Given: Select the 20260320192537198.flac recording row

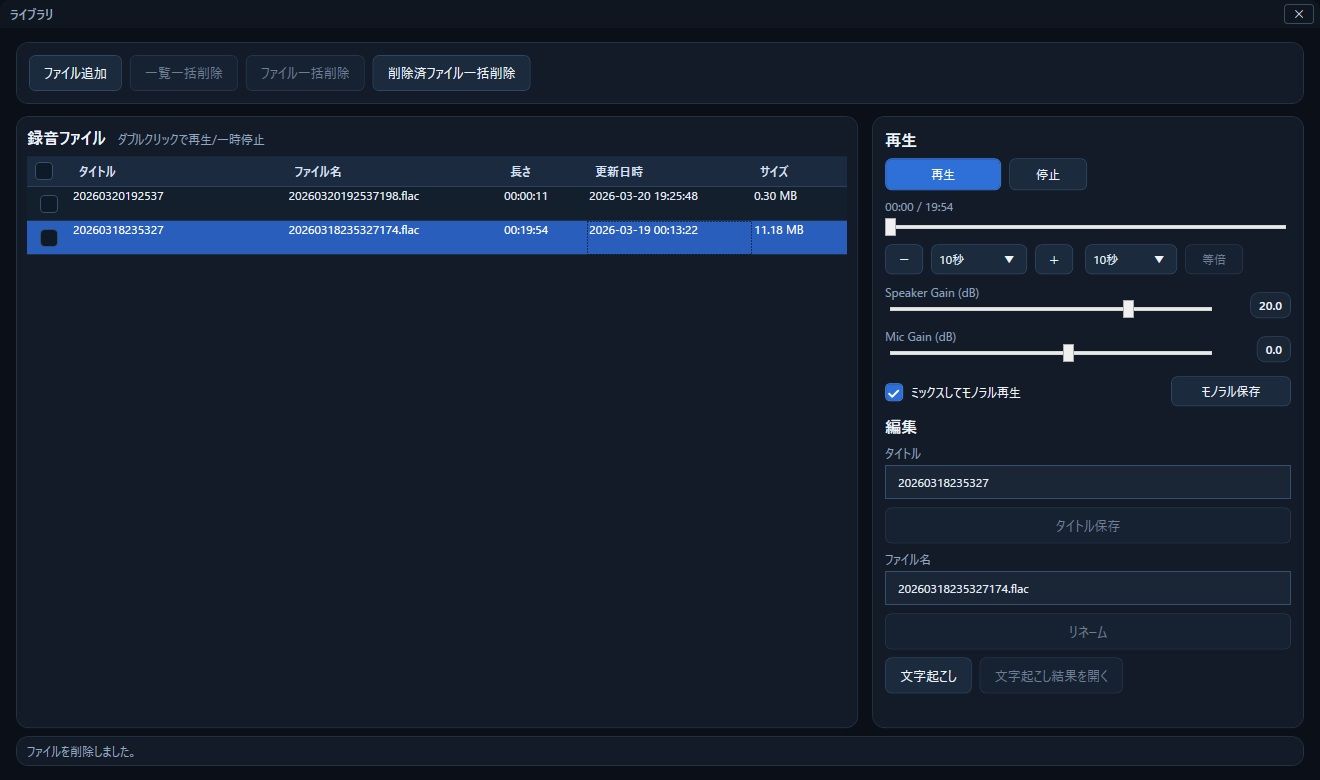Looking at the screenshot, I should [x=353, y=197].
